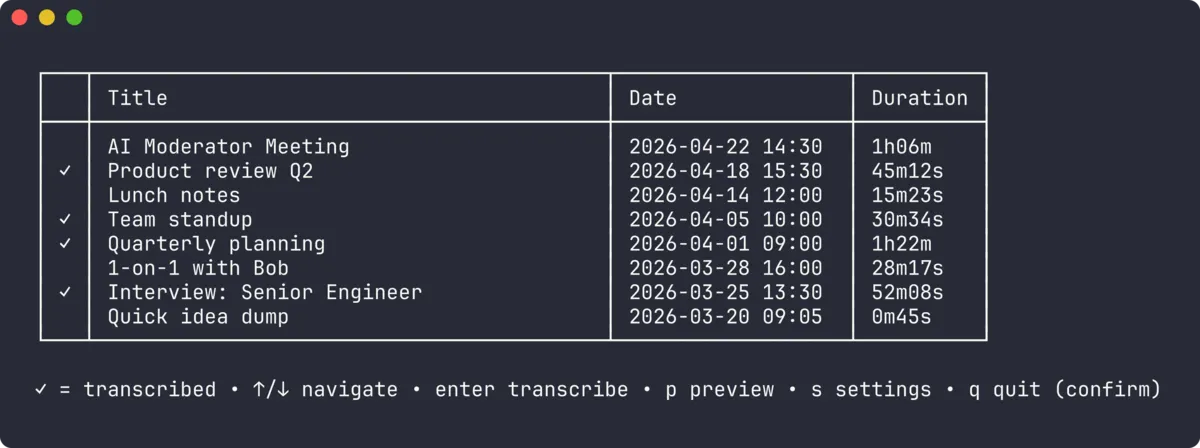Click the Product review Q2 checkmark

[65, 172]
